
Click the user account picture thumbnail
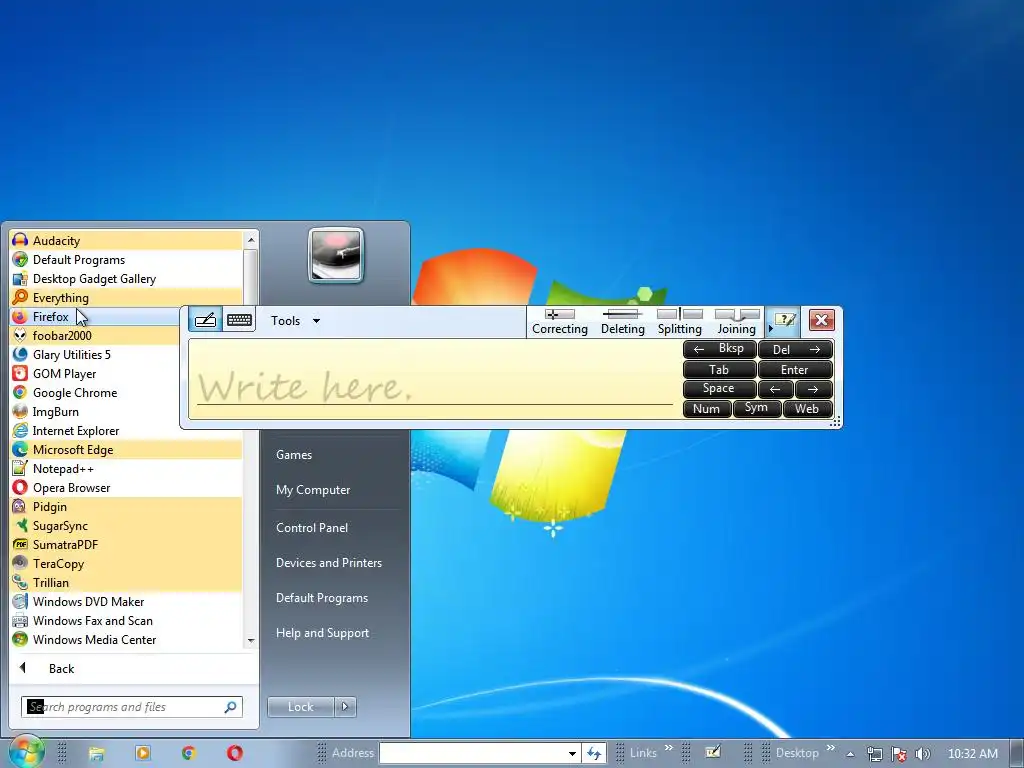click(x=336, y=255)
